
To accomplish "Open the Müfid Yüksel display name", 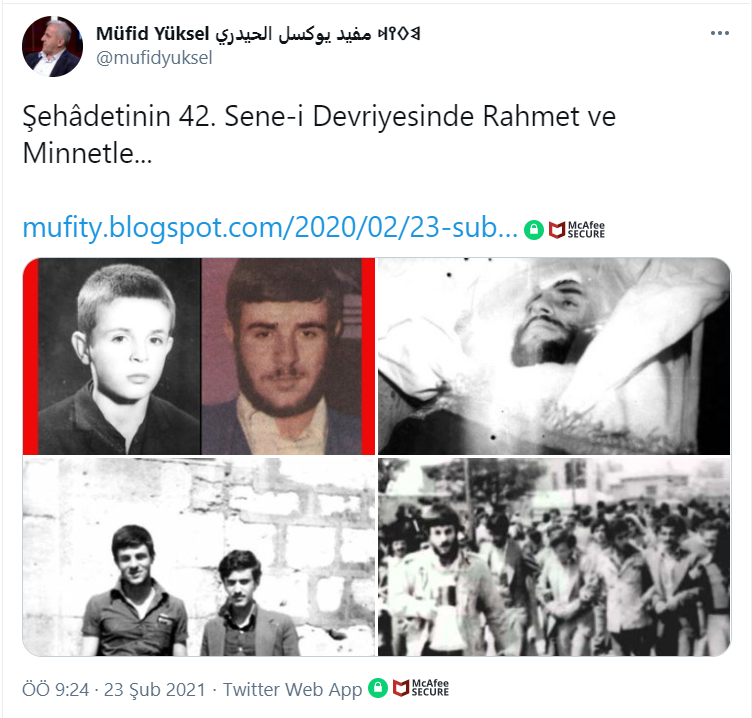I will tap(153, 34).
